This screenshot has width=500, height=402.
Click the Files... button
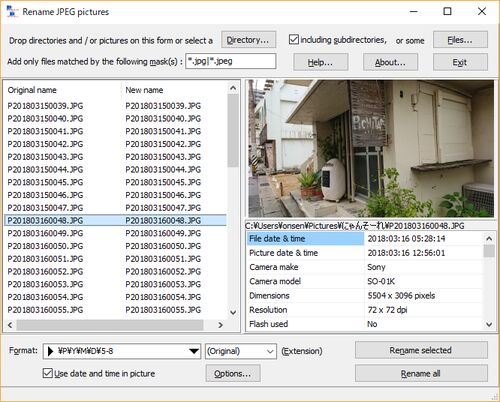tap(460, 40)
